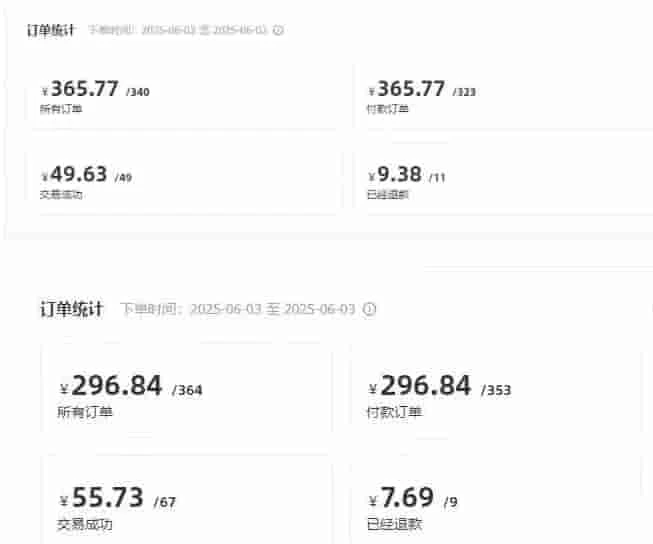The width and height of the screenshot is (653, 544).
Task: Click the lower 订单统计 heading
Action: [x=71, y=309]
